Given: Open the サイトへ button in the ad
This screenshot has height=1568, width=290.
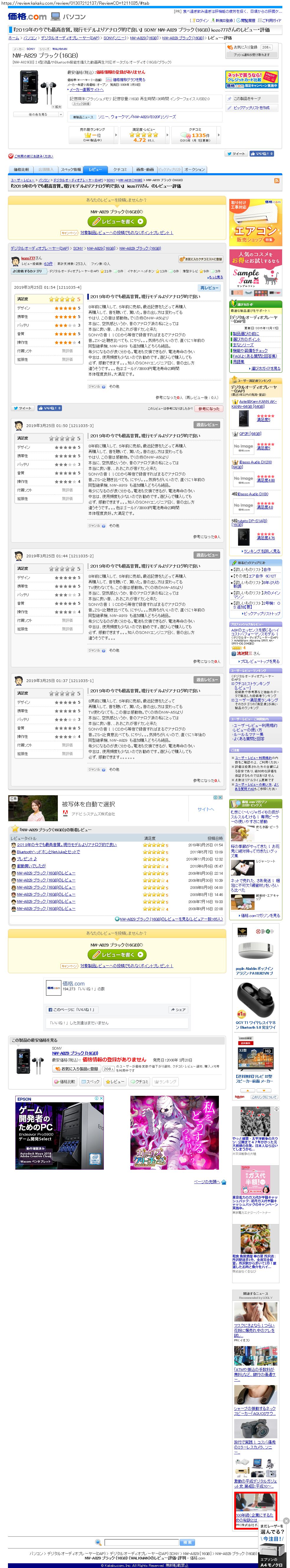Looking at the screenshot, I should [206, 809].
